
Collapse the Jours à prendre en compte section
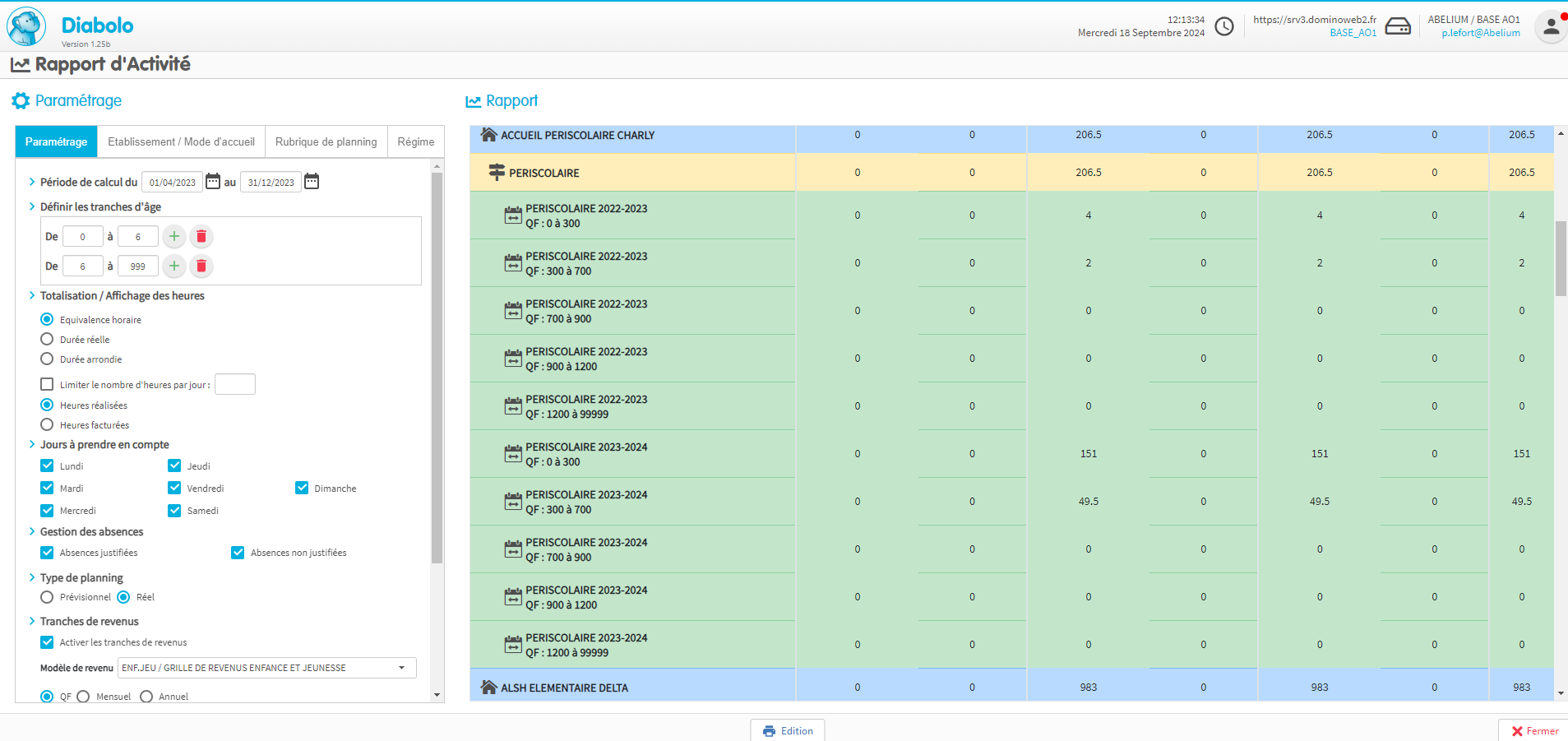click(x=32, y=445)
